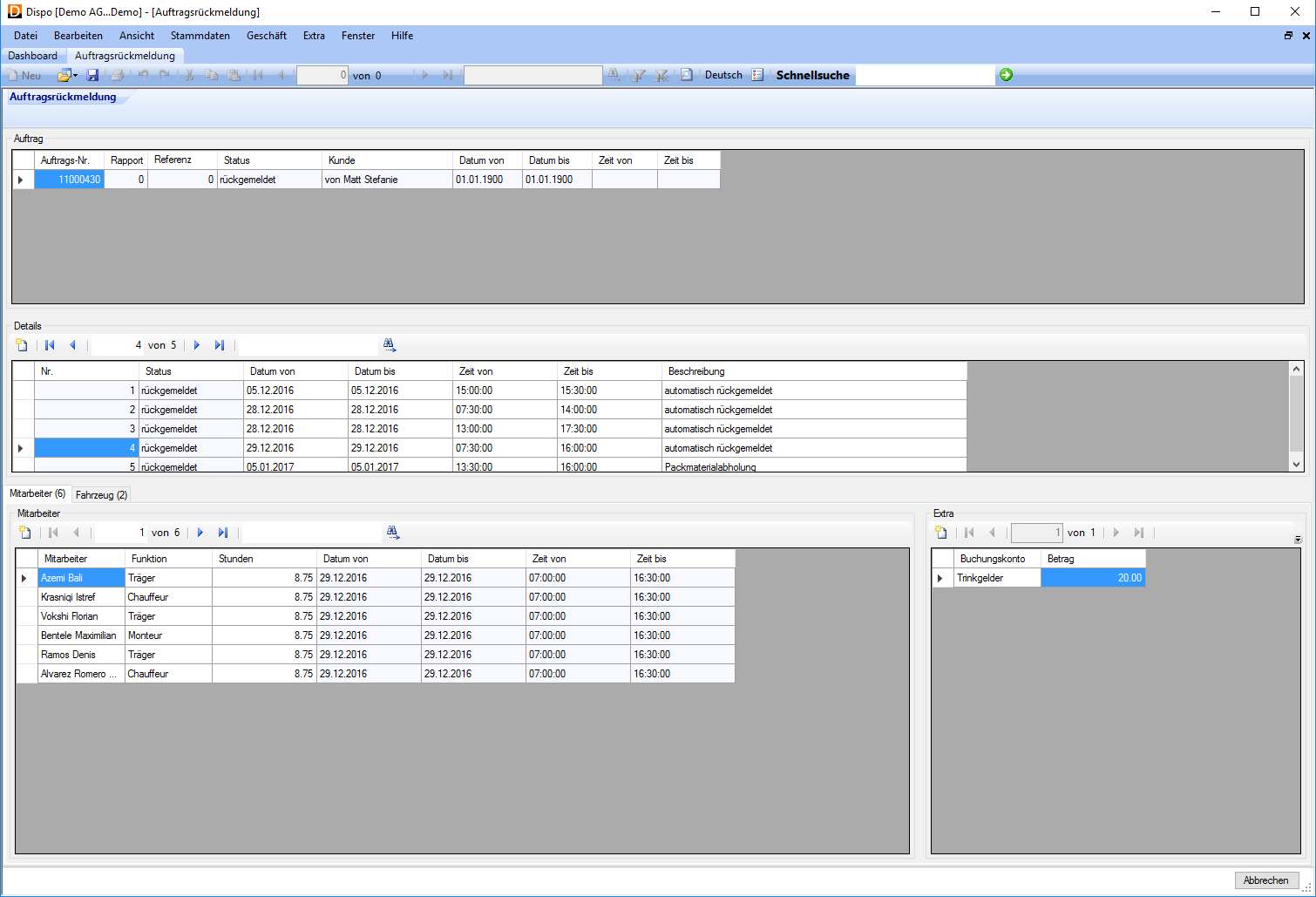Screen dimensions: 1316x897
Task: Click customer cell von Matt Stefanie
Action: point(388,180)
